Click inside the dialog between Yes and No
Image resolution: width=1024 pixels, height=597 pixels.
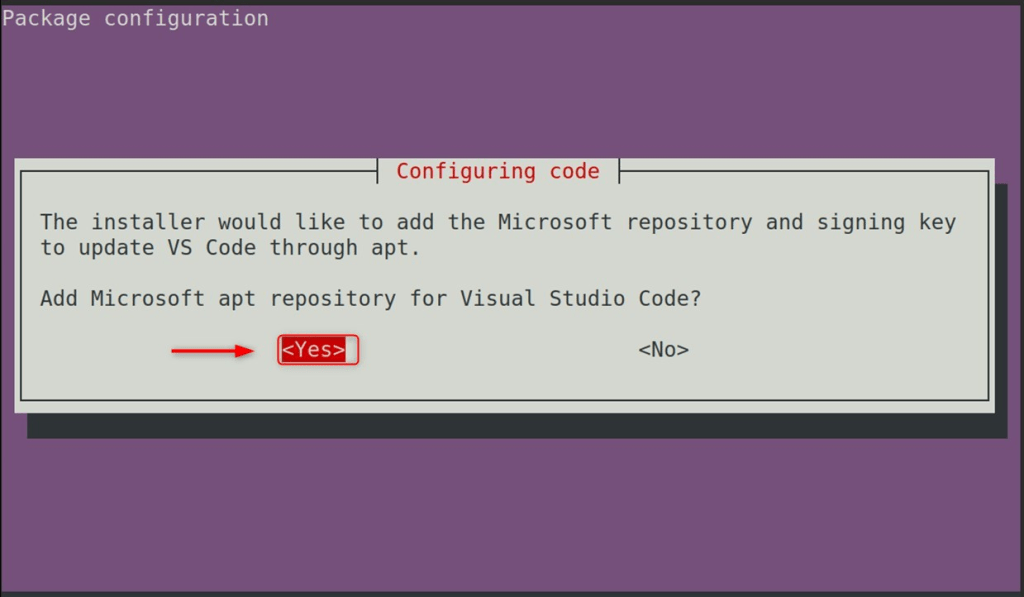tap(490, 350)
